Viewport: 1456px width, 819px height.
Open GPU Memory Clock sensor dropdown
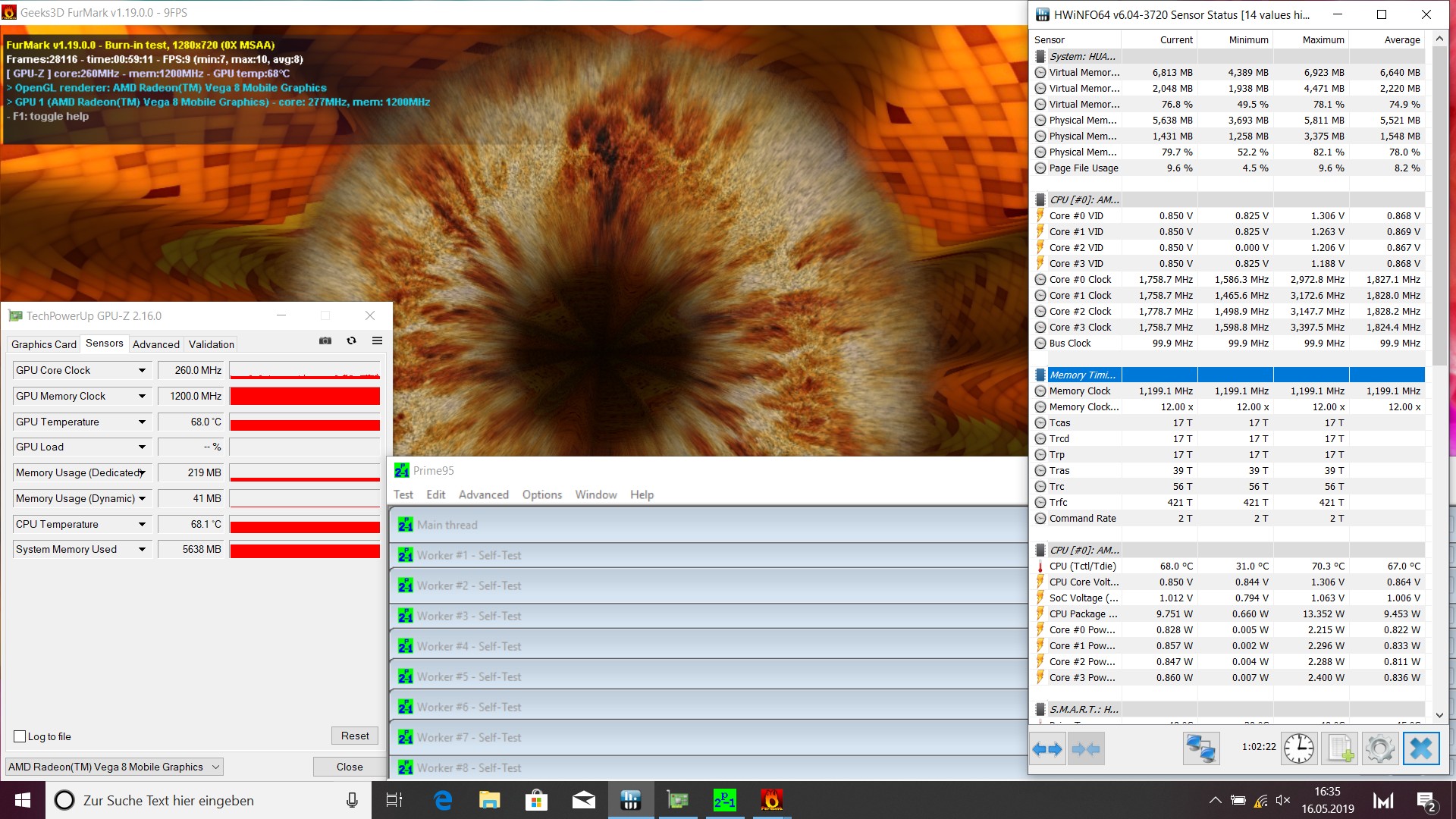click(142, 396)
